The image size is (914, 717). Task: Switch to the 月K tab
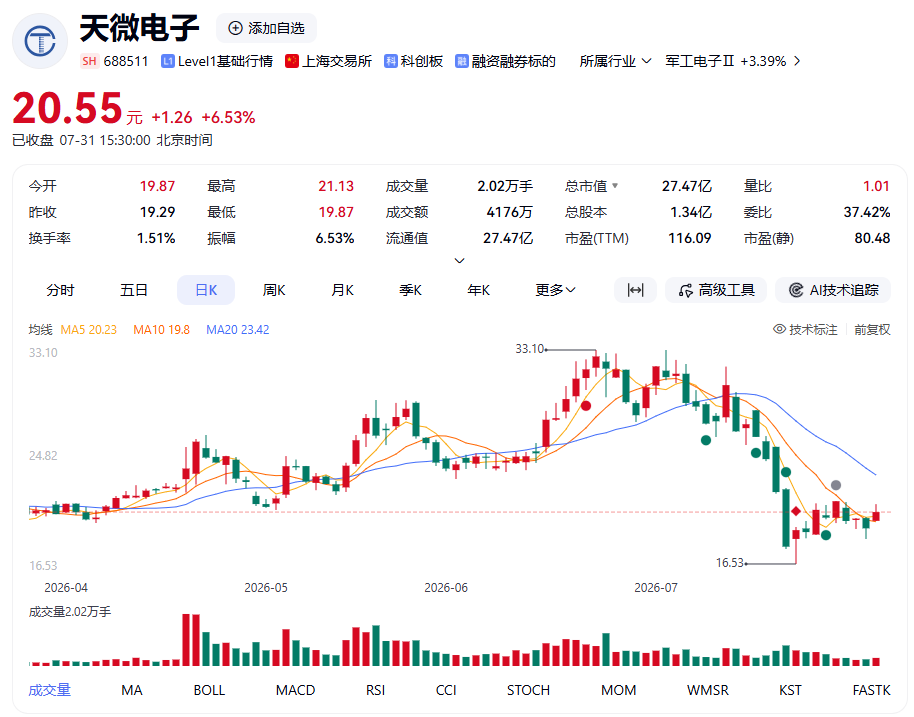(343, 290)
